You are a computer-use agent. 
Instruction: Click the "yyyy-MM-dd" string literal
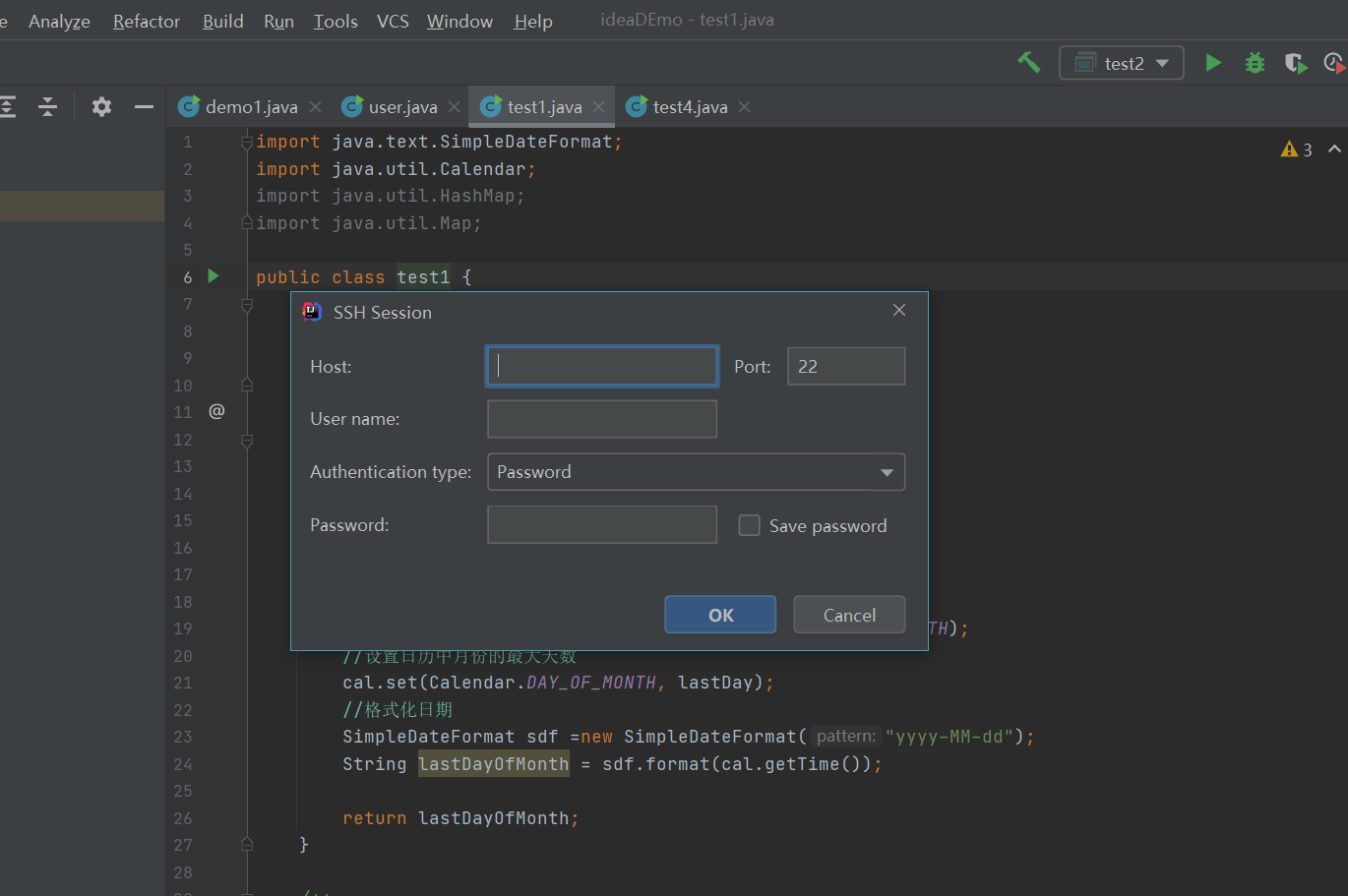pos(950,737)
